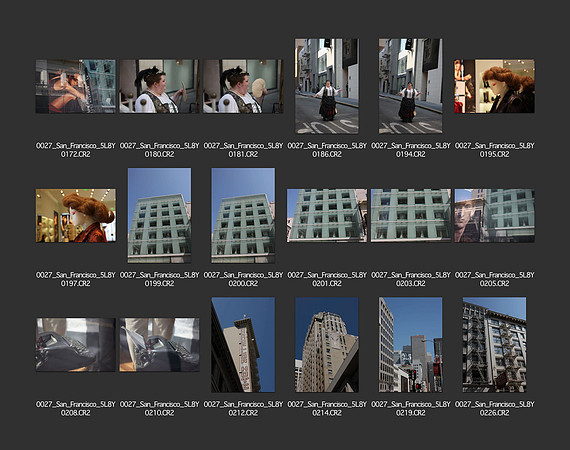The image size is (570, 450).
Task: Click filename label ending 0210.CR2
Action: 159,409
